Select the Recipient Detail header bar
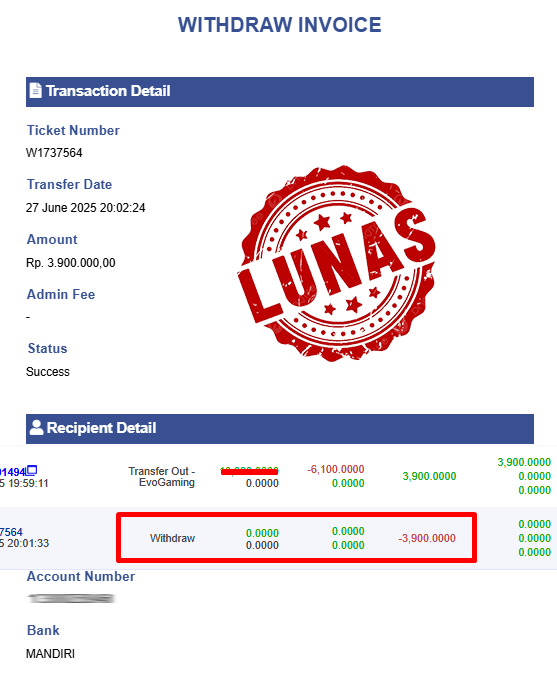 point(280,429)
